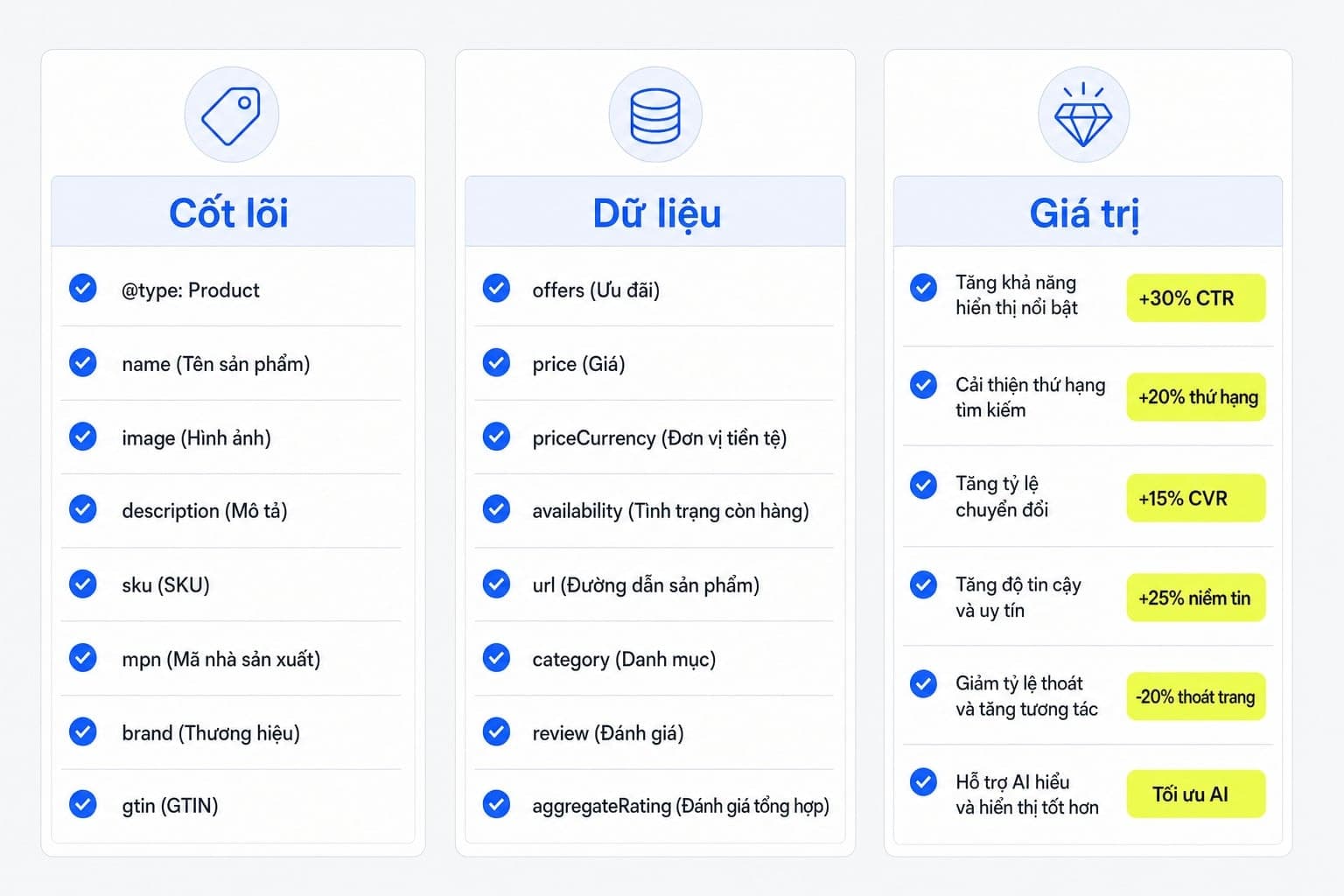Click the price tag icon above Cốt lõi

coord(231,115)
